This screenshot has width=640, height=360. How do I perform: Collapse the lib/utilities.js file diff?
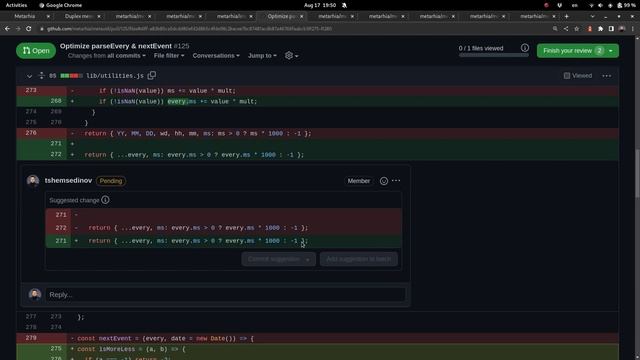click(29, 76)
